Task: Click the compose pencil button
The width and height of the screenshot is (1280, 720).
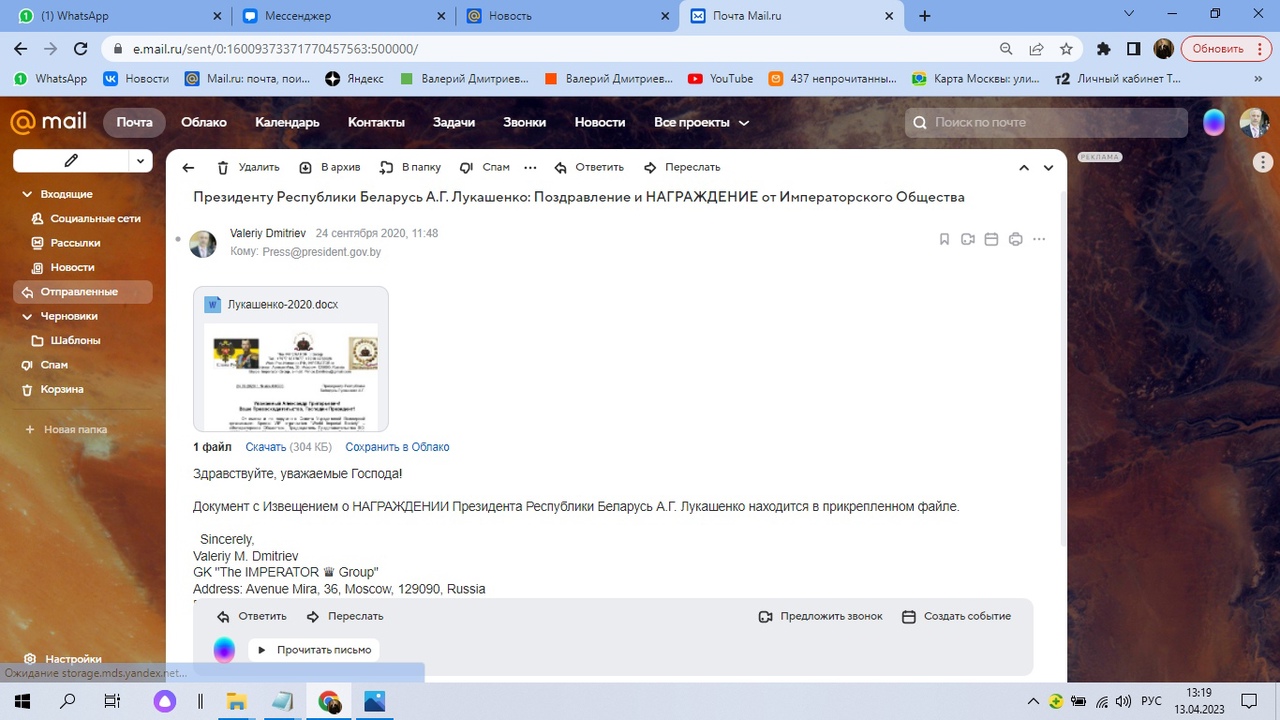Action: pos(71,160)
